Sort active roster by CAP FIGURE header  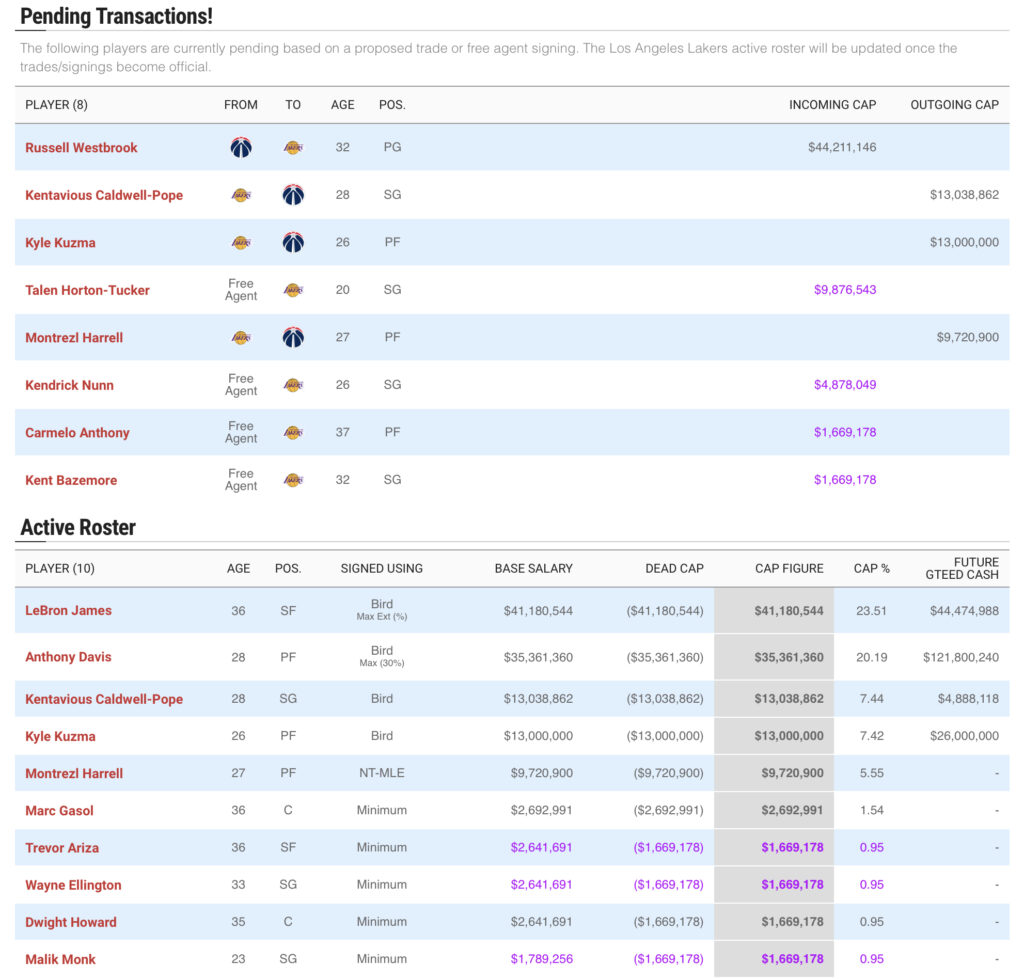[789, 569]
